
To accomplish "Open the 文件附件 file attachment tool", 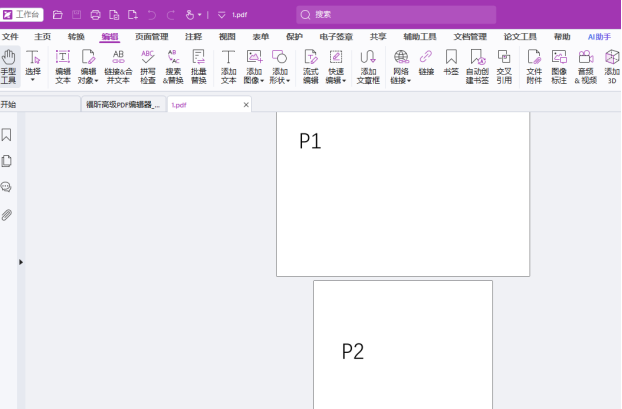I will pos(534,65).
